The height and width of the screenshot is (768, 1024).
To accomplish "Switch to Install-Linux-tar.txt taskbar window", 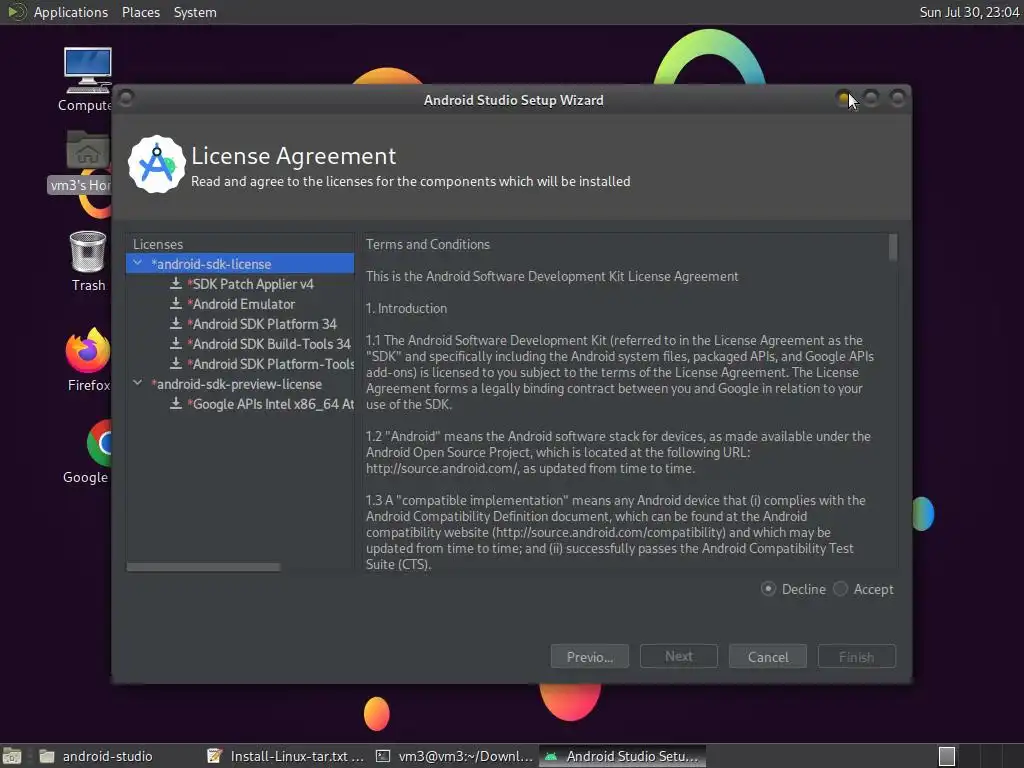I will tap(285, 756).
